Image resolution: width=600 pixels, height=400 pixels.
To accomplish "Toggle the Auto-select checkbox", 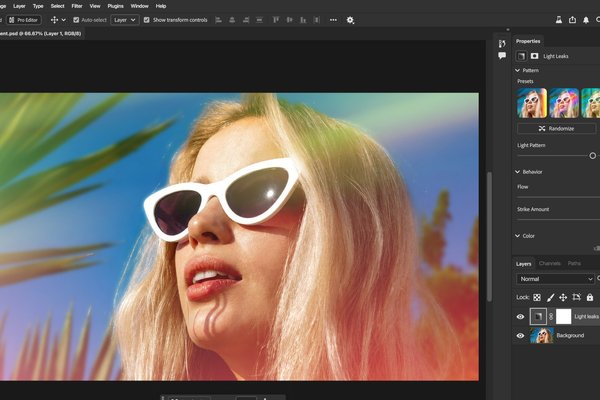I will point(76,20).
